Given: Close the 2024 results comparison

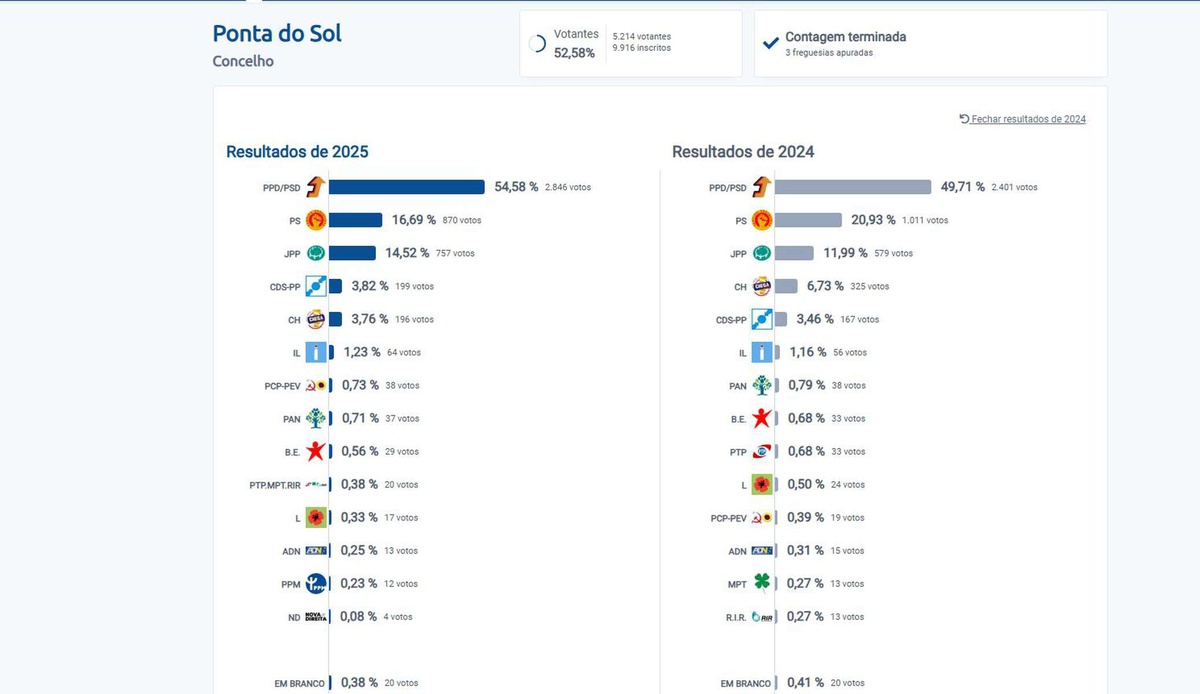Looking at the screenshot, I should coord(1022,119).
